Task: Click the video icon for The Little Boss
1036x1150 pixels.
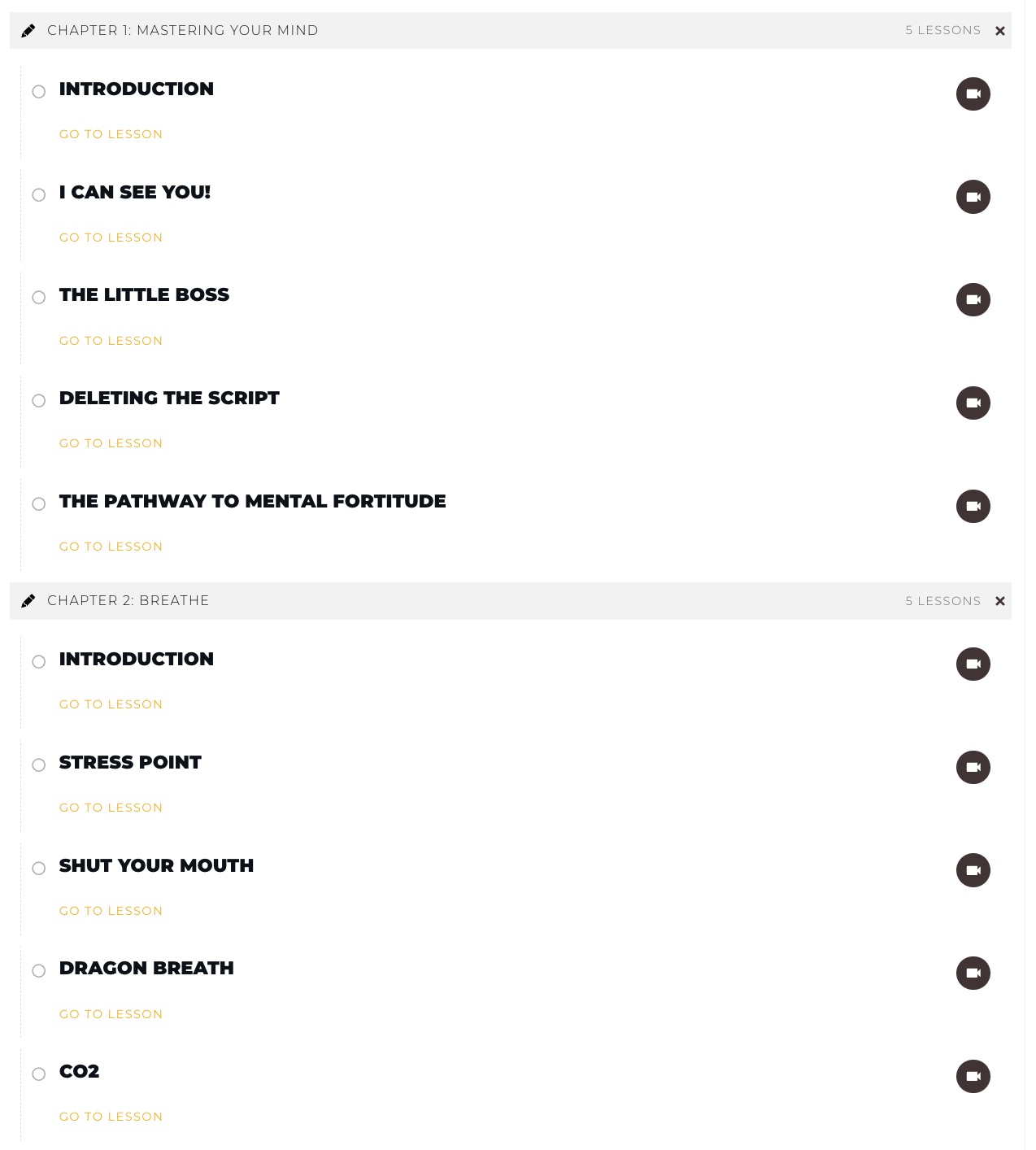Action: tap(973, 300)
